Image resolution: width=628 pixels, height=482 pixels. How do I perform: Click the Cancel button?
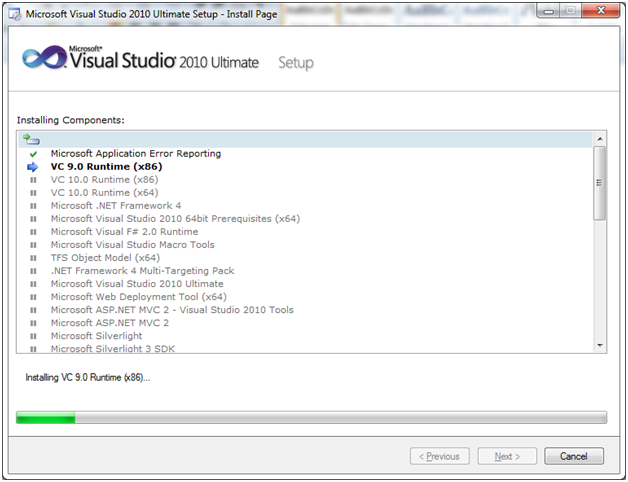[574, 456]
